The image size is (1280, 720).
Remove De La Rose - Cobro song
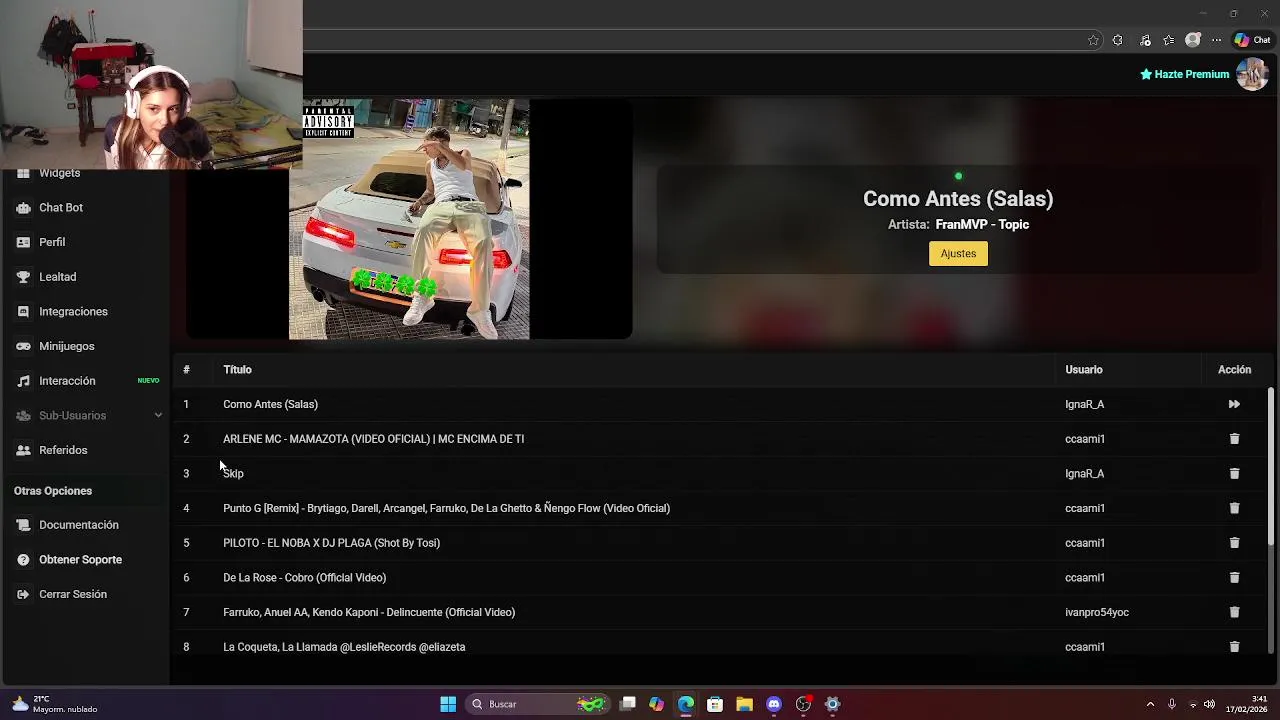(x=1234, y=577)
